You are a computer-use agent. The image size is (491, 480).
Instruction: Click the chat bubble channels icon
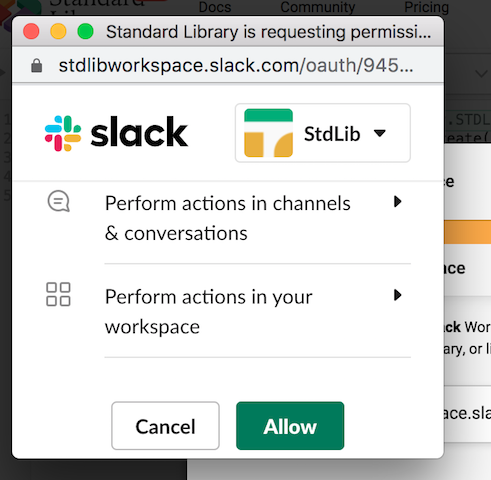click(59, 201)
